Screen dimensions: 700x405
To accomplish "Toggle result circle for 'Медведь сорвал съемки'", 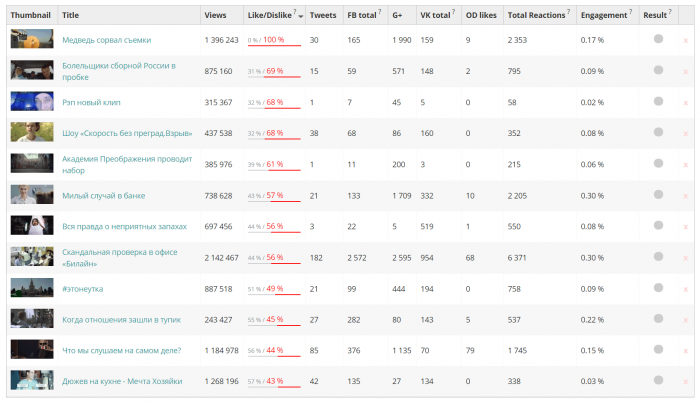I will 658,39.
